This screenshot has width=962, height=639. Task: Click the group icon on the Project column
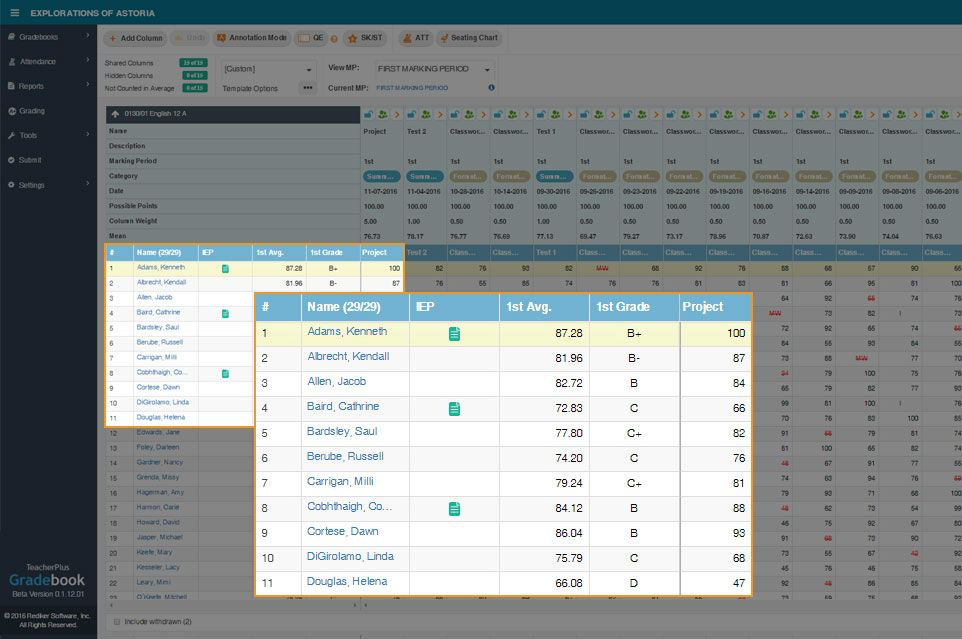point(383,115)
